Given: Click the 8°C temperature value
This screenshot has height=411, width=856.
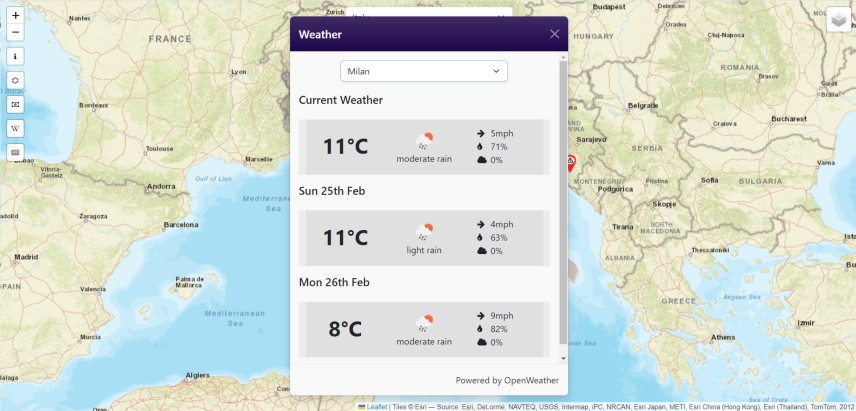Looking at the screenshot, I should pyautogui.click(x=345, y=329).
